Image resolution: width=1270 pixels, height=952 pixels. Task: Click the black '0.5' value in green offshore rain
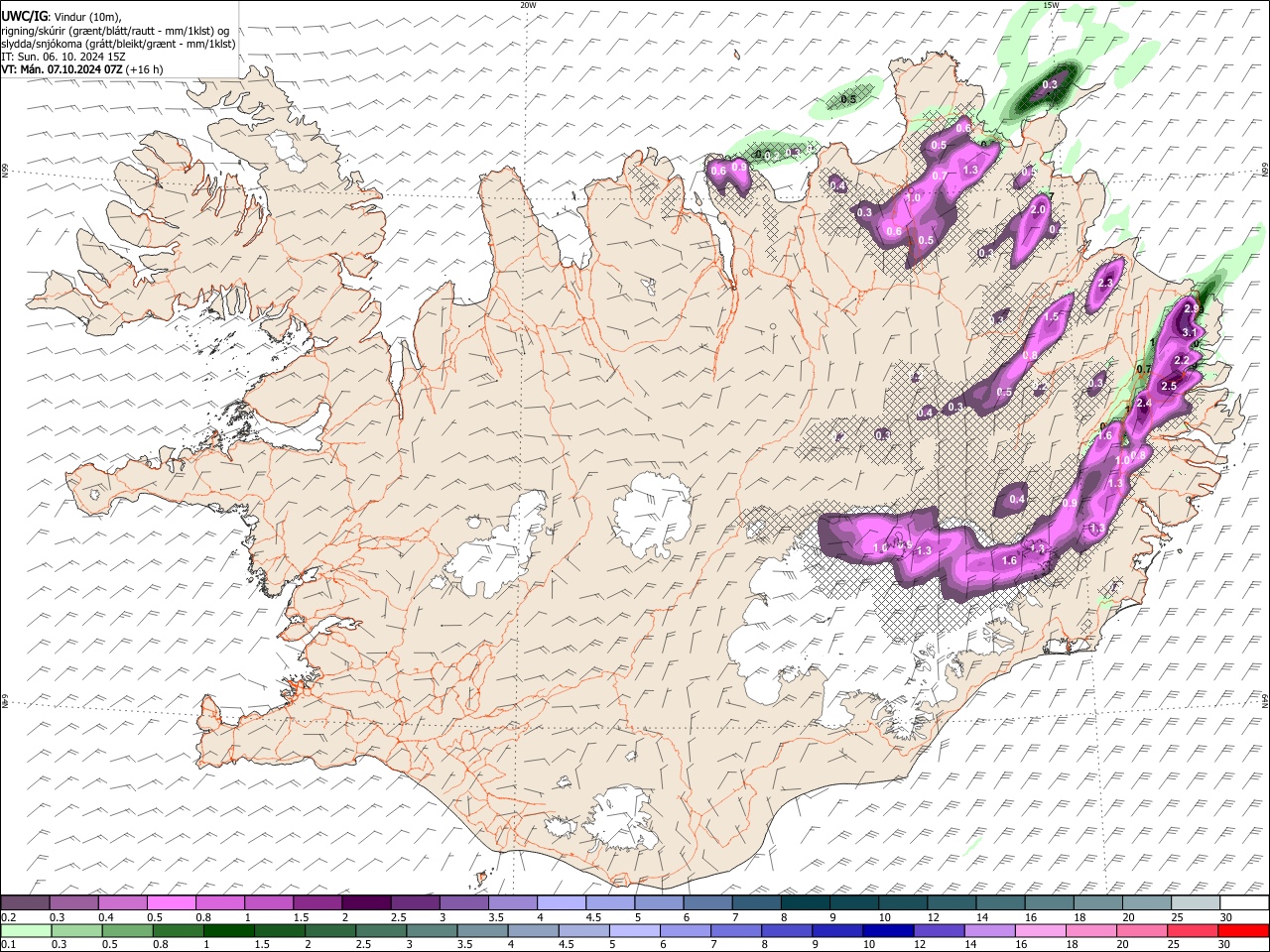coord(848,99)
